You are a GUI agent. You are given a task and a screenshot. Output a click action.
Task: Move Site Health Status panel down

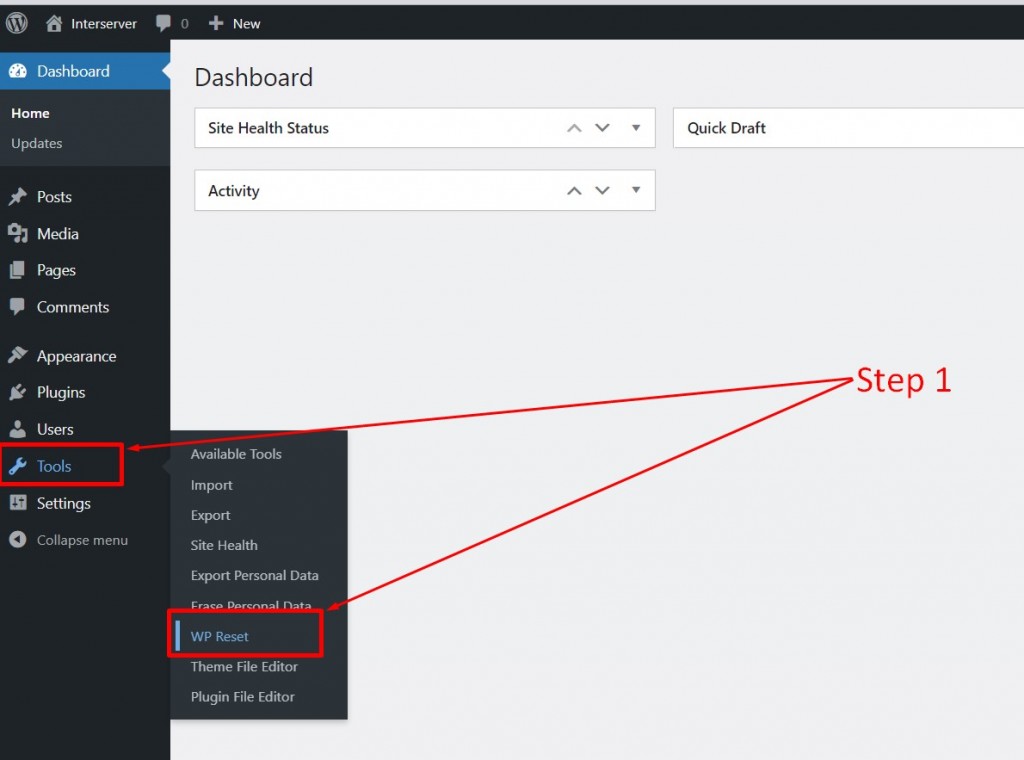coord(602,128)
